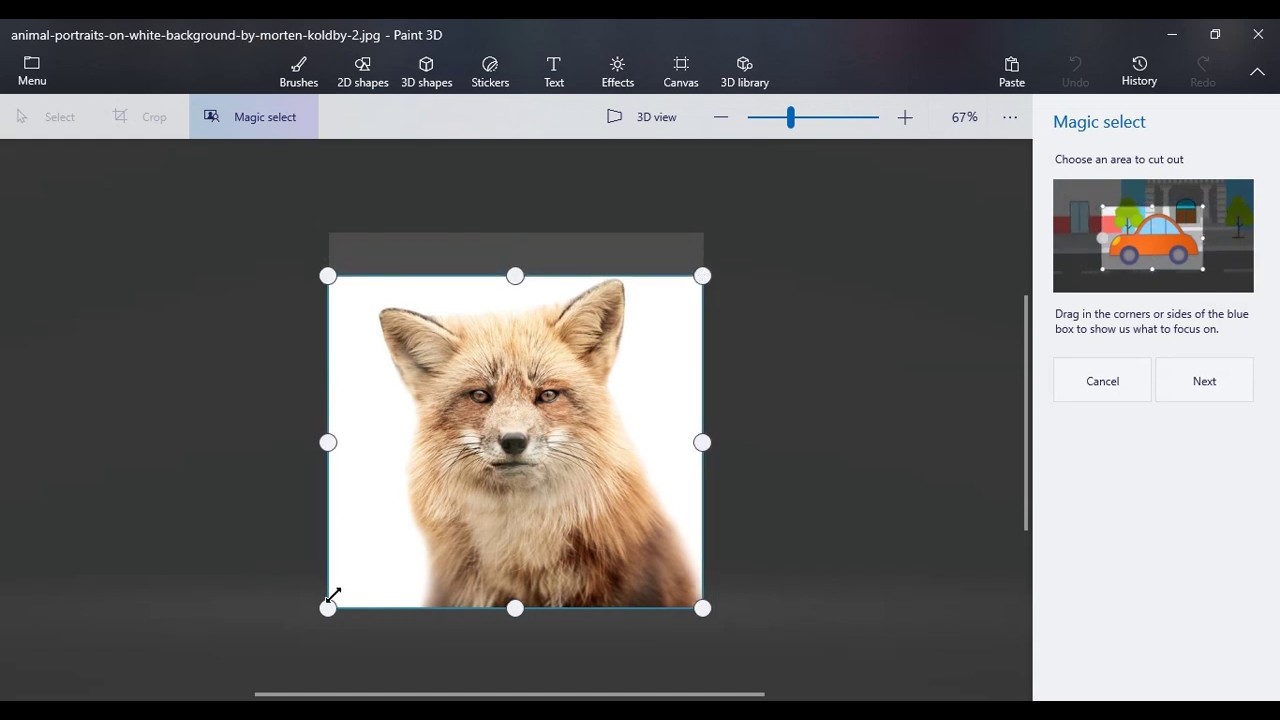Cancel the magic select operation
Viewport: 1280px width, 720px height.
pyautogui.click(x=1102, y=381)
